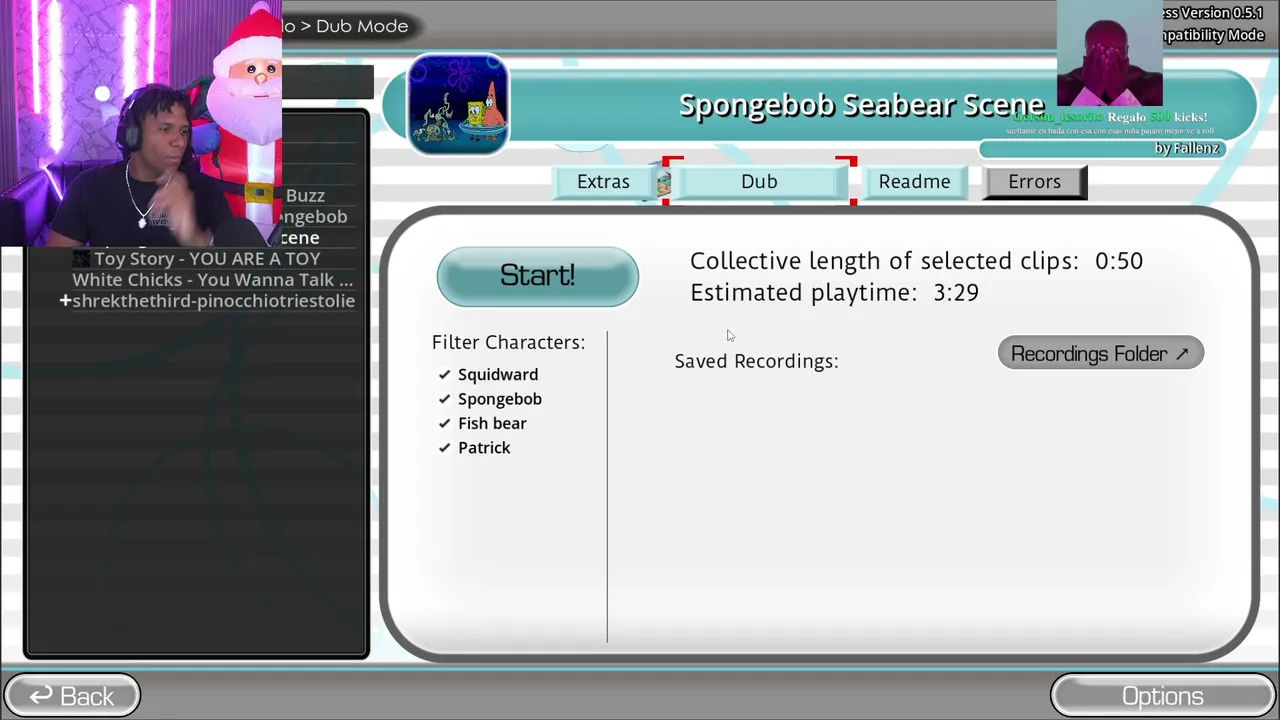Click the Dub Mode breadcrumb text
This screenshot has width=1280, height=720.
[362, 26]
